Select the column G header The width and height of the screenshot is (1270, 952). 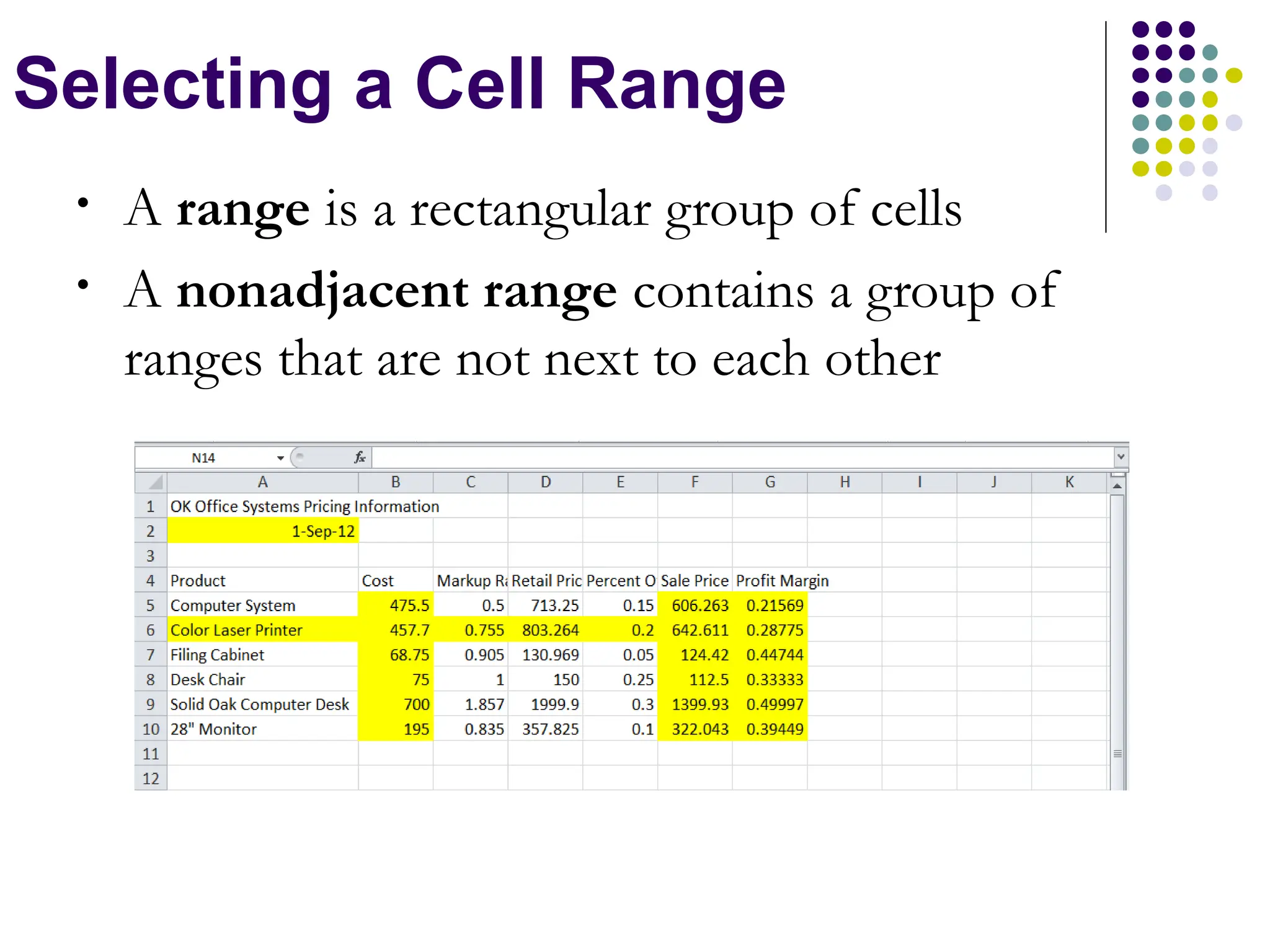point(770,482)
